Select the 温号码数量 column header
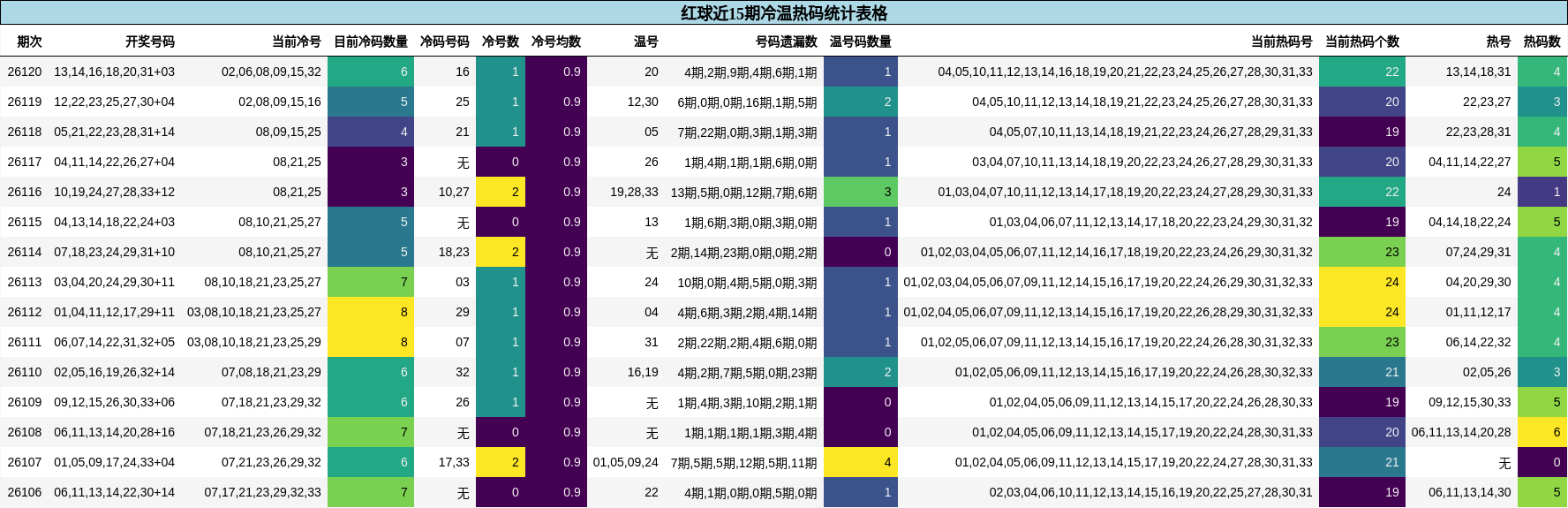The width and height of the screenshot is (1568, 508). pyautogui.click(x=861, y=42)
